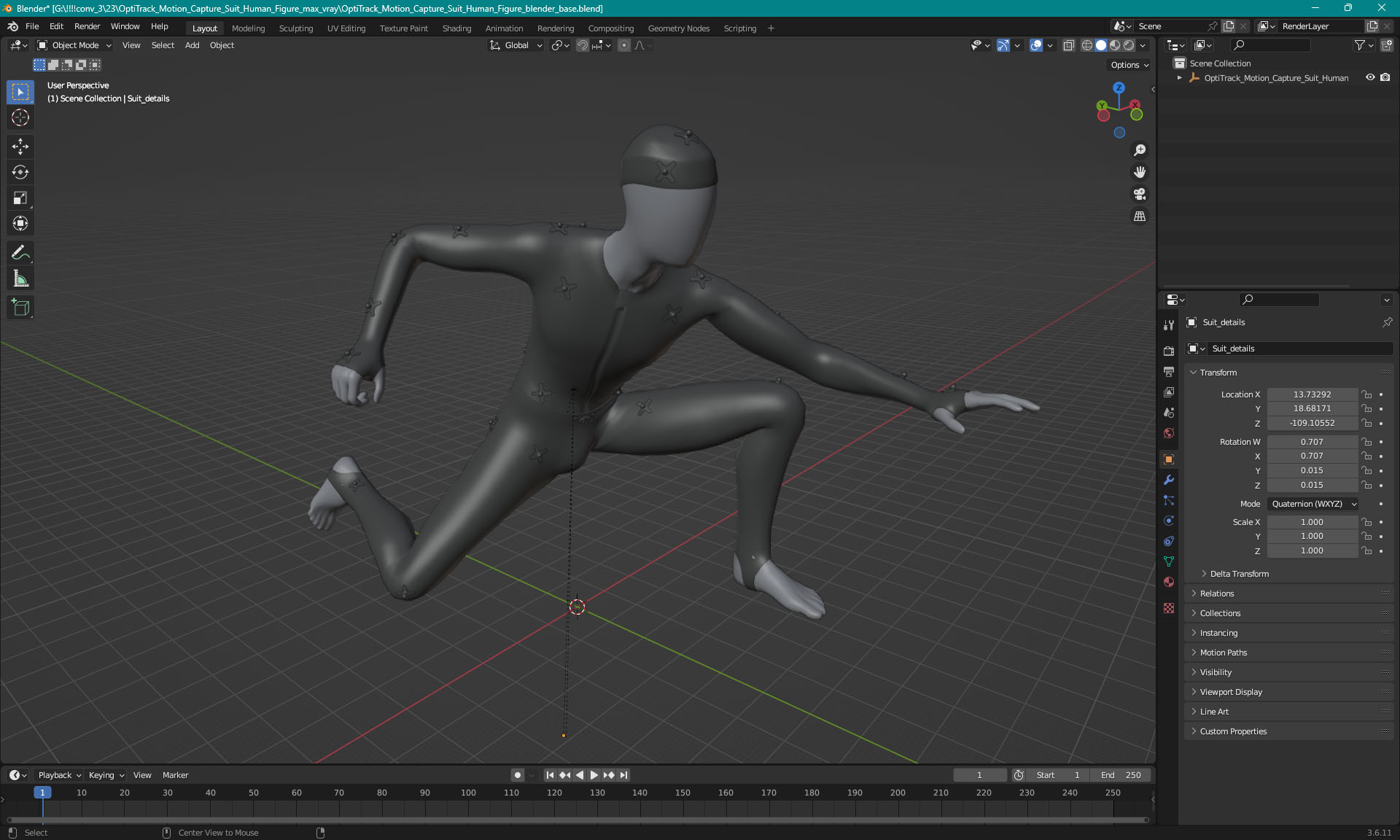Click the pan hand navigation gizmo

click(x=1139, y=172)
